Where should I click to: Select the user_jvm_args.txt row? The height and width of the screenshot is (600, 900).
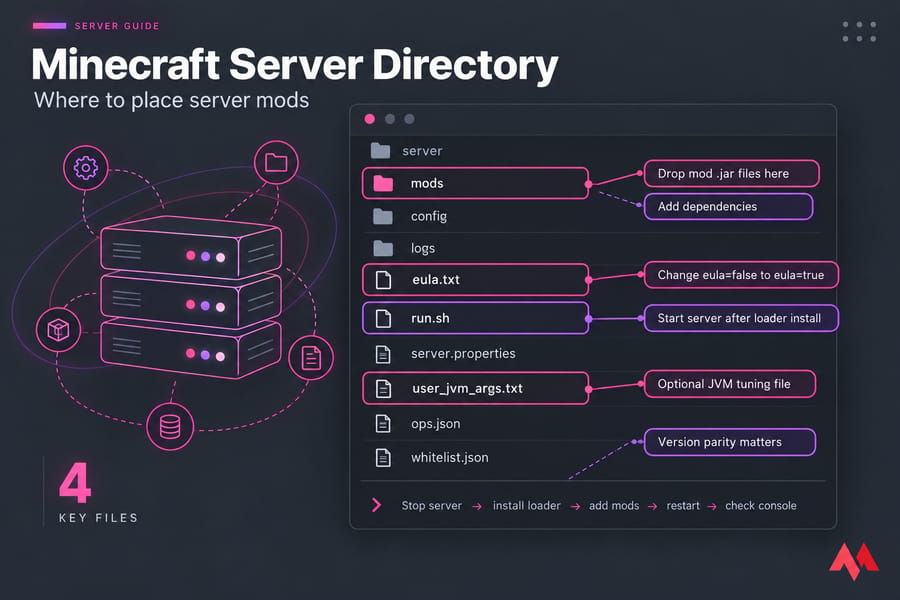click(x=476, y=389)
